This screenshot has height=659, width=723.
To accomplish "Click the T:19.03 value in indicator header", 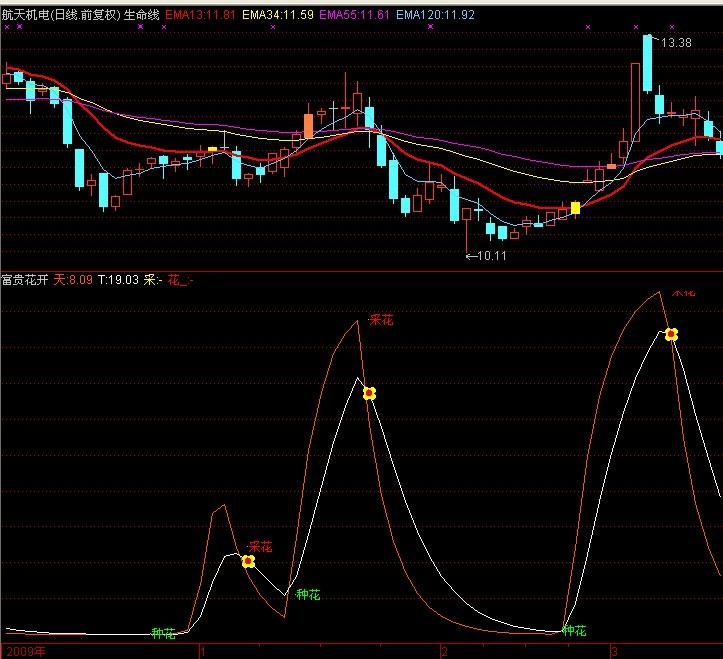I will point(118,281).
